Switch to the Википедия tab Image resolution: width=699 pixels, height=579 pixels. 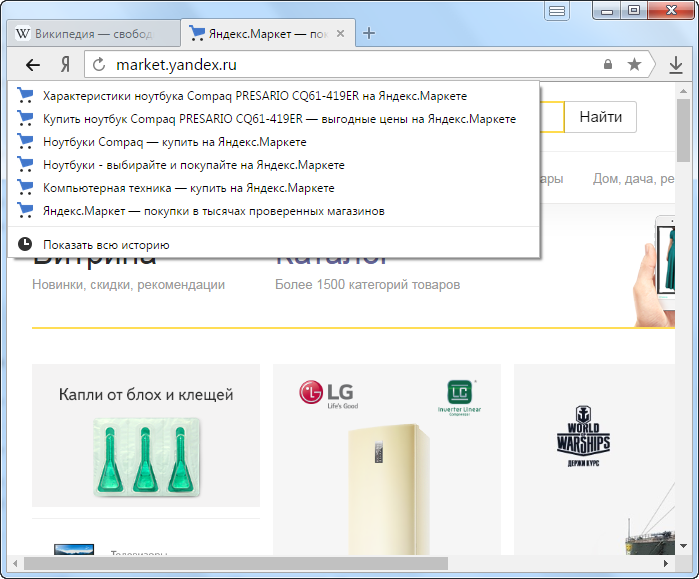point(94,33)
